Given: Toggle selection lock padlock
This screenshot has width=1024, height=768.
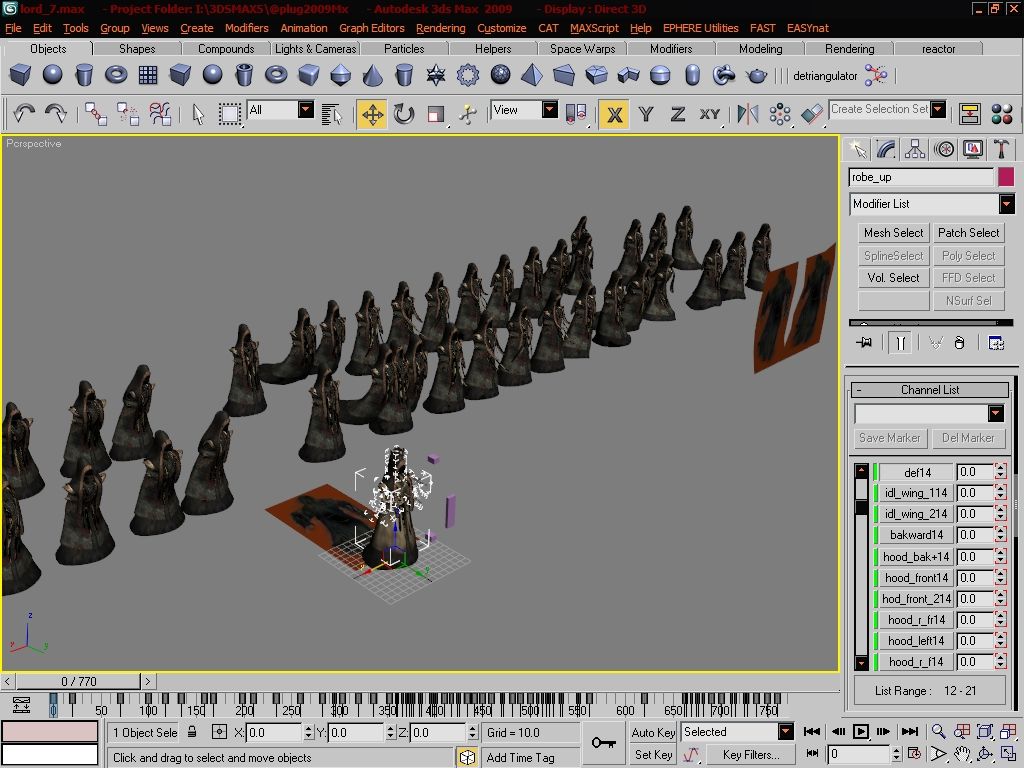Looking at the screenshot, I should 192,731.
